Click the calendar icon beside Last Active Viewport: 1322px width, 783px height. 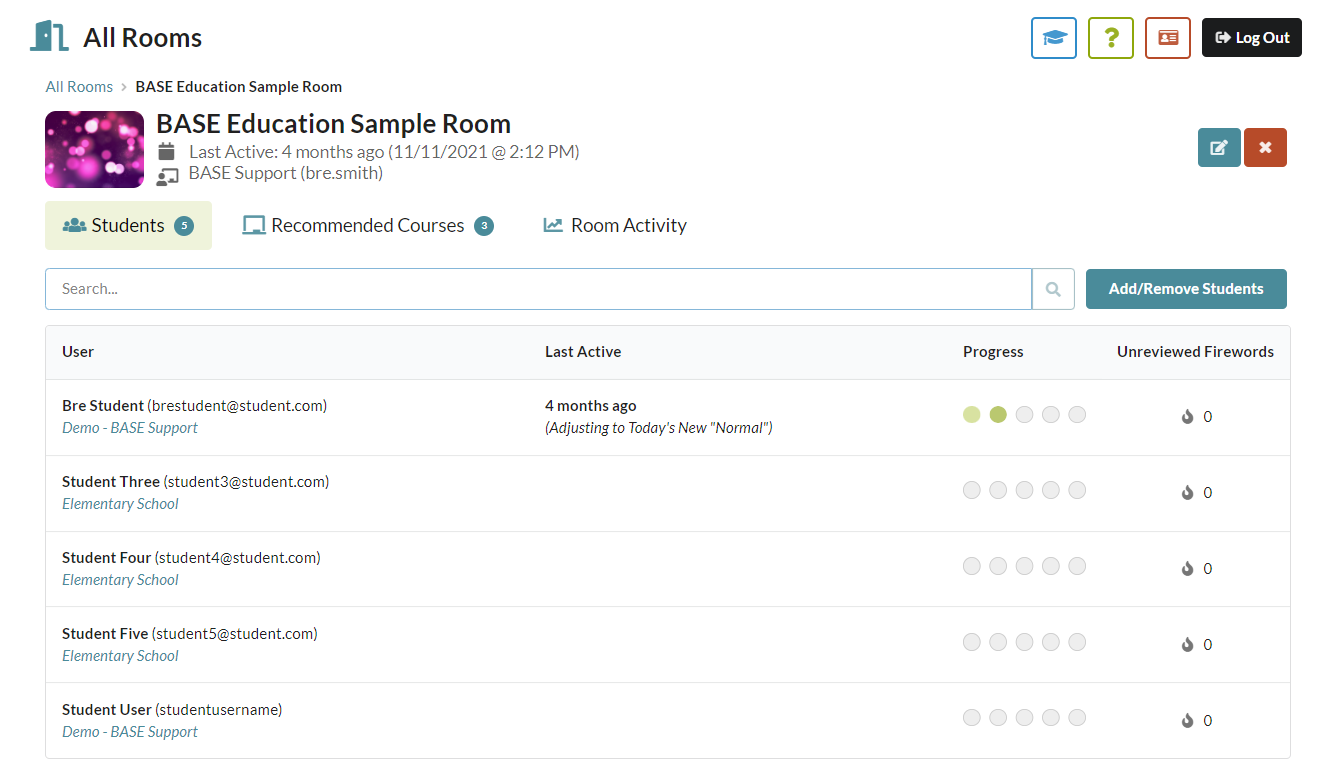coord(167,152)
